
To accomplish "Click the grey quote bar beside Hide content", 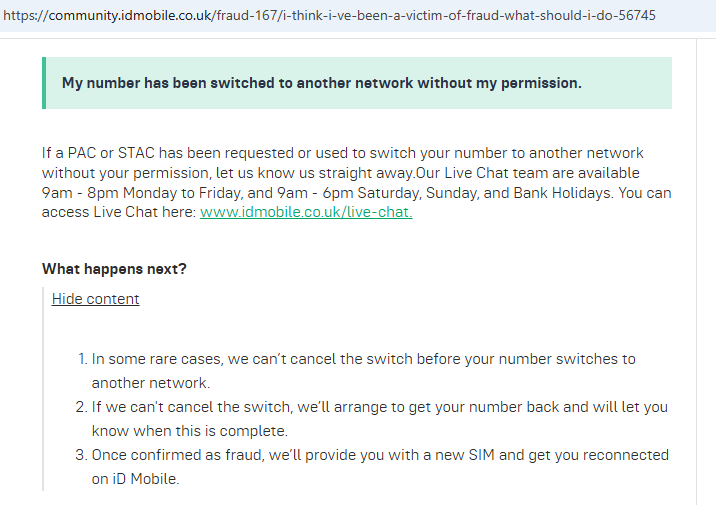I will 43,389.
